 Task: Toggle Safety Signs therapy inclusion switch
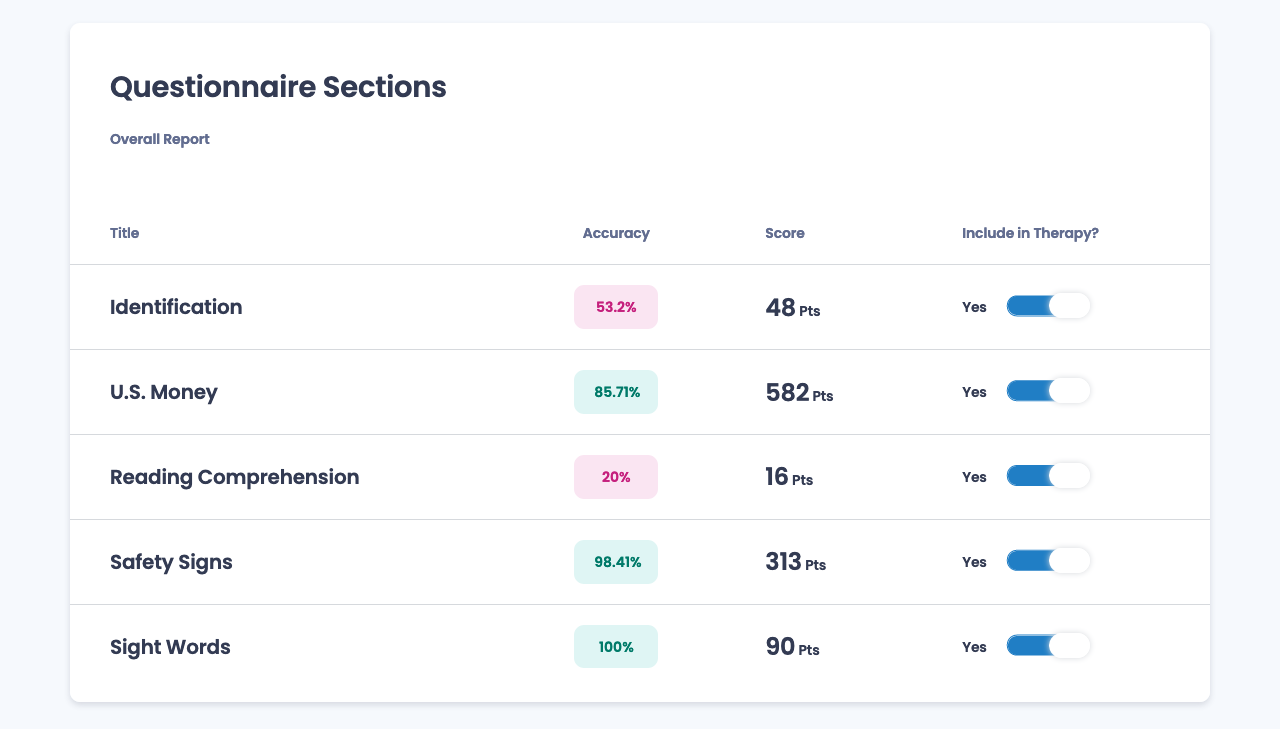(x=1048, y=561)
